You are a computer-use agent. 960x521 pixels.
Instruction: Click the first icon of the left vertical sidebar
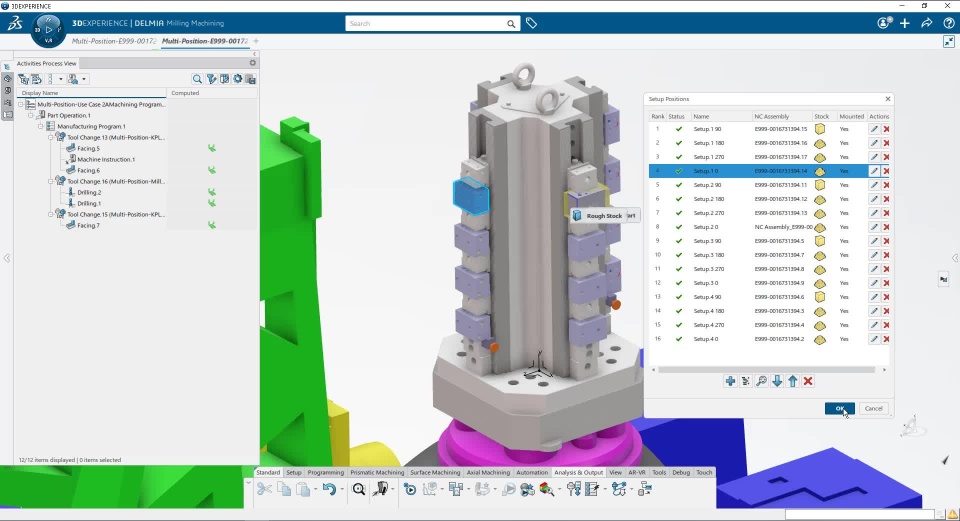pos(7,67)
